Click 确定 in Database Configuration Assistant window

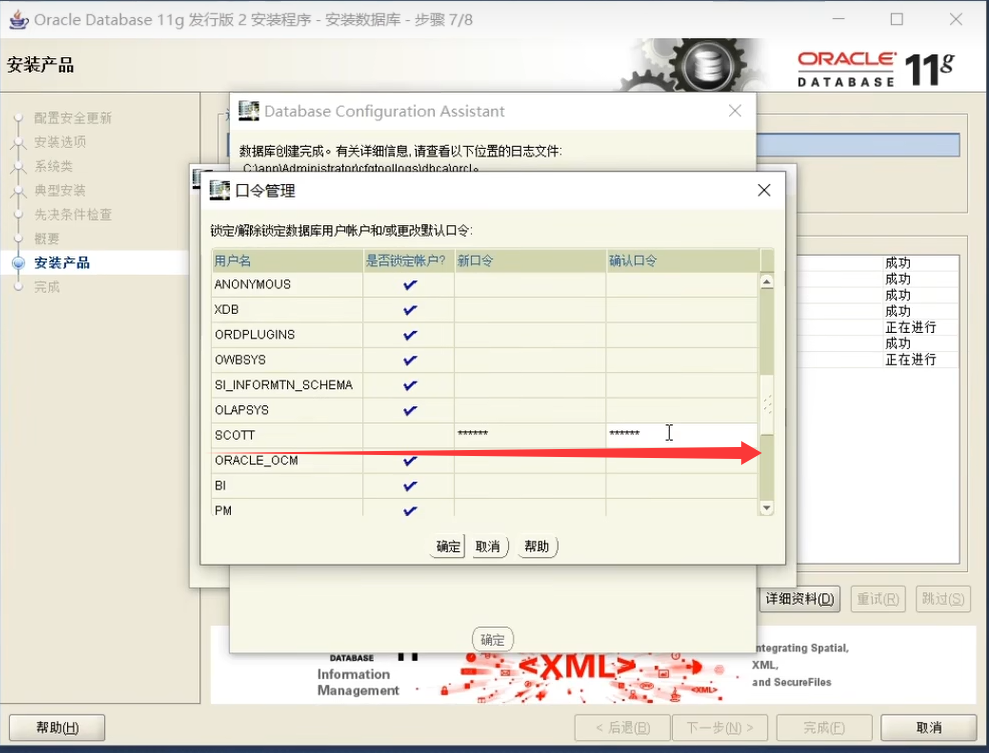click(x=493, y=639)
